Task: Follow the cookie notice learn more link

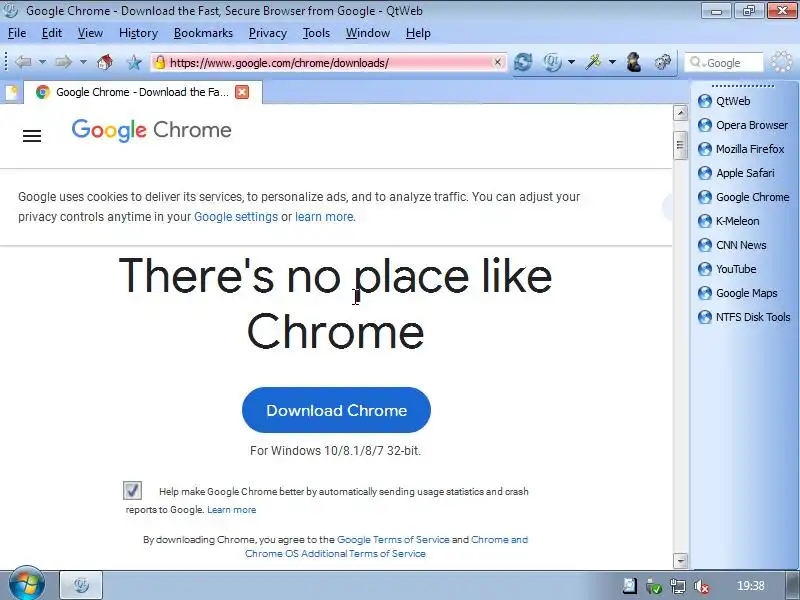Action: tap(324, 217)
